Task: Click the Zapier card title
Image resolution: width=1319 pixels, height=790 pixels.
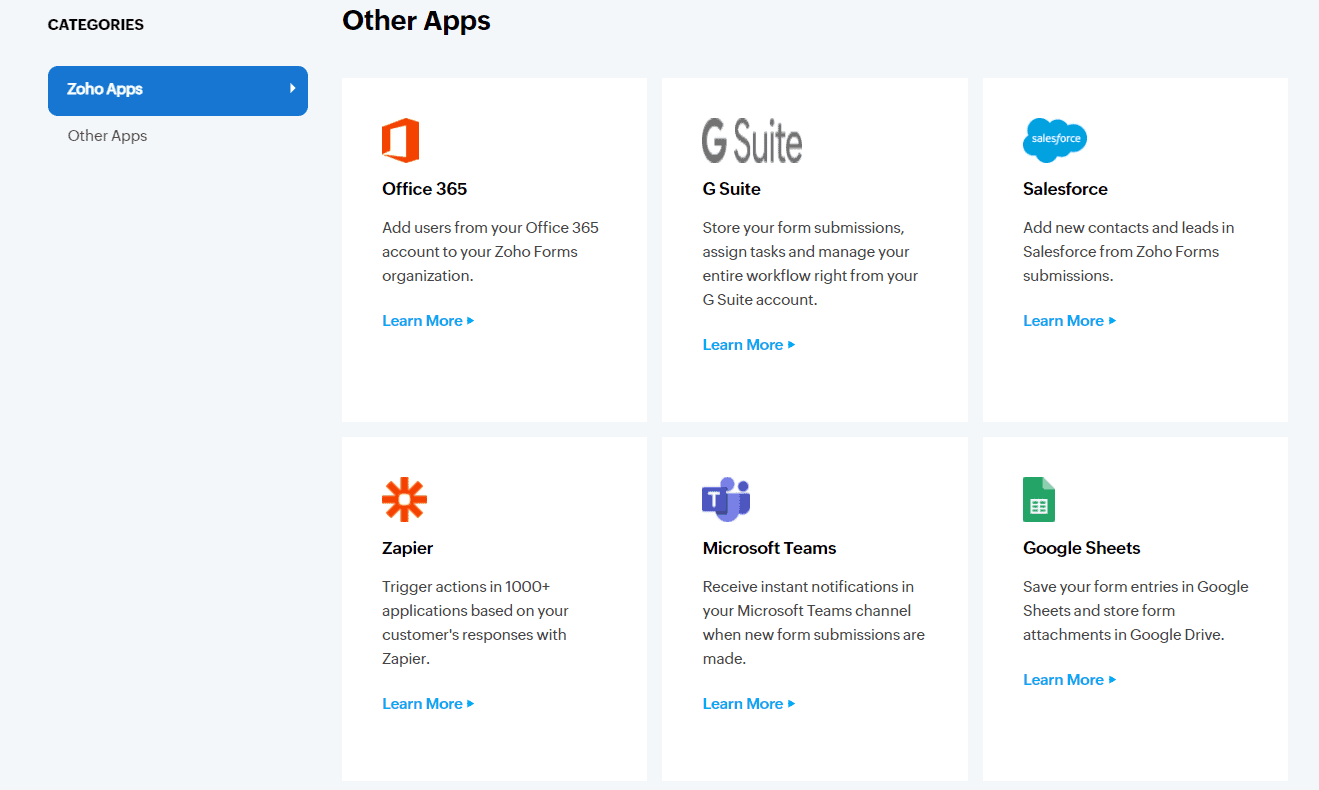Action: [407, 548]
